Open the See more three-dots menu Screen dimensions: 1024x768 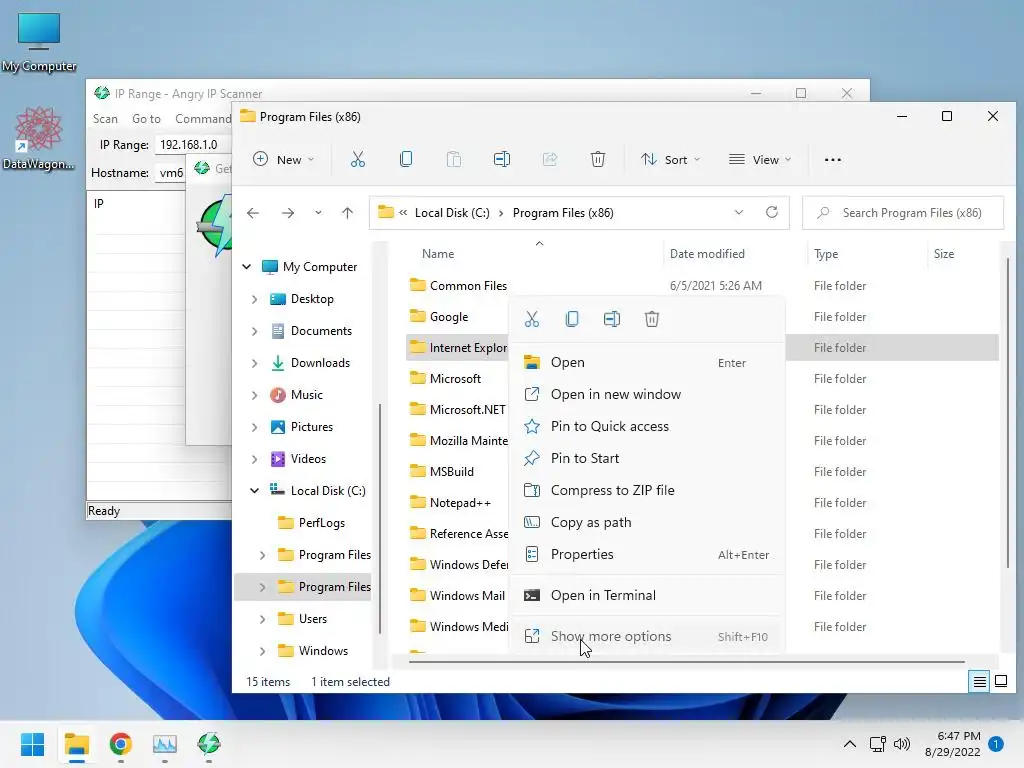[833, 159]
